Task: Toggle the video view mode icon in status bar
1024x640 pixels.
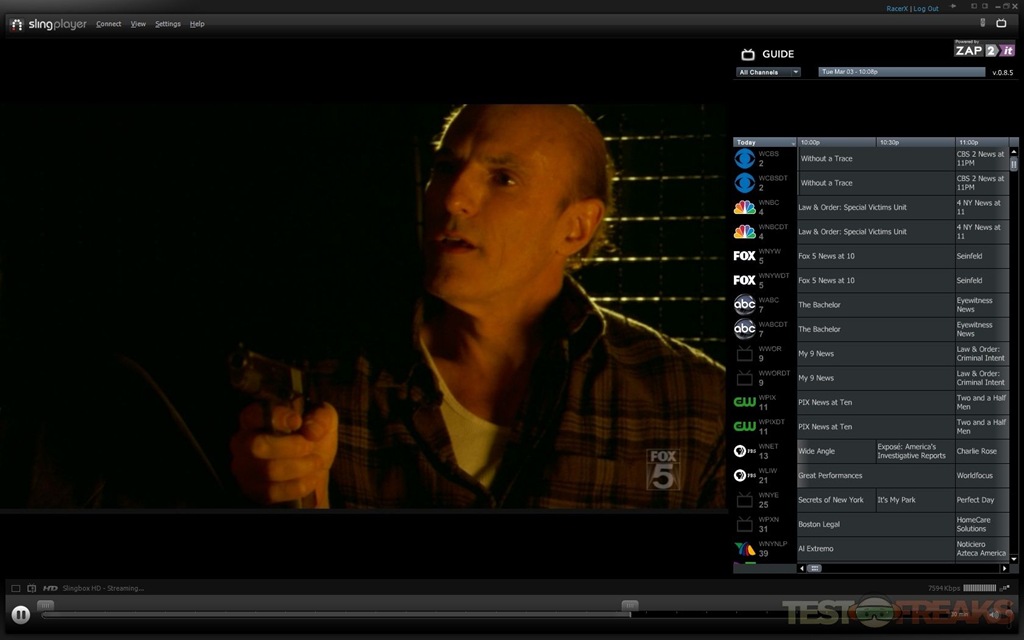Action: point(16,588)
